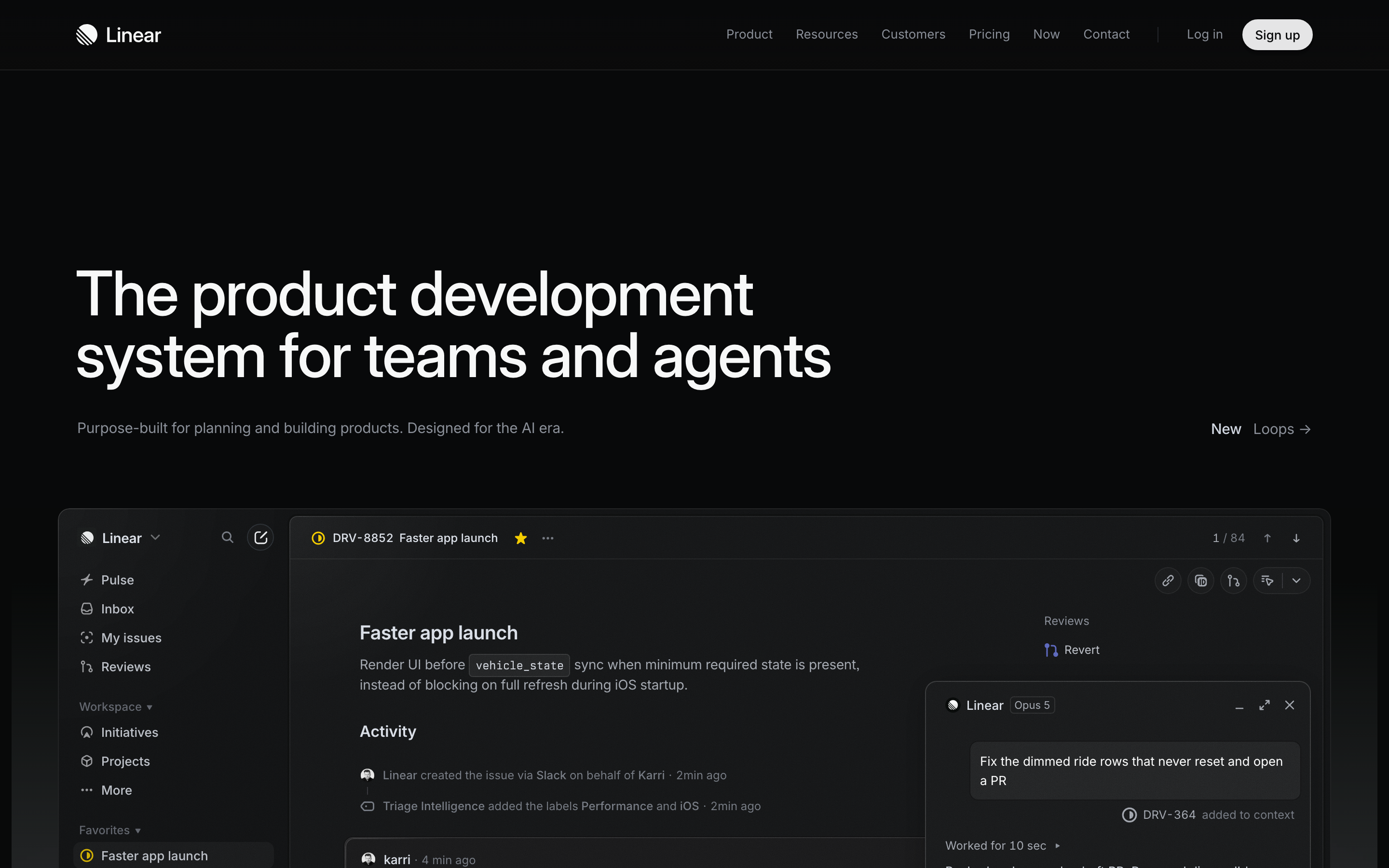Click the compose new issue icon

(260, 537)
